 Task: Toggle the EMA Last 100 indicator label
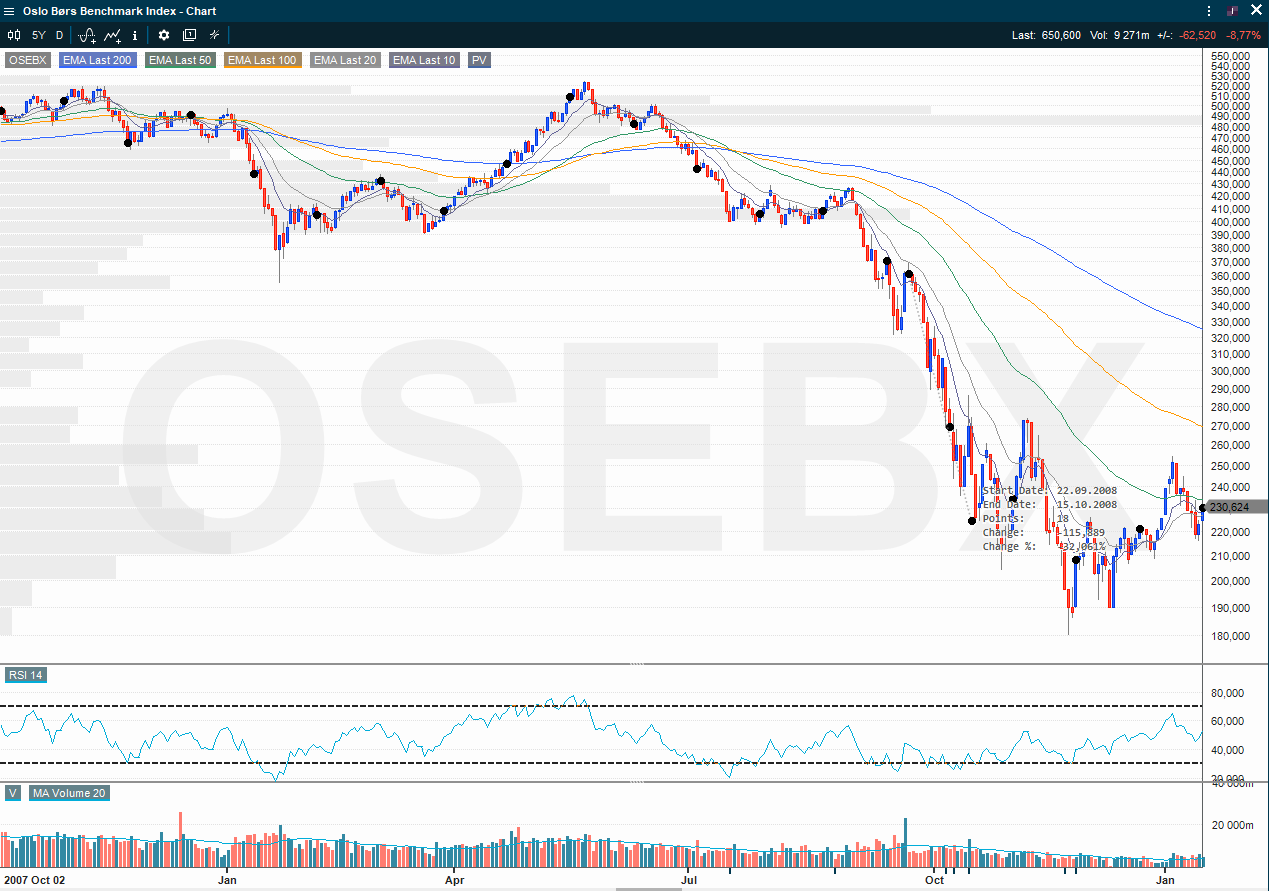(262, 60)
